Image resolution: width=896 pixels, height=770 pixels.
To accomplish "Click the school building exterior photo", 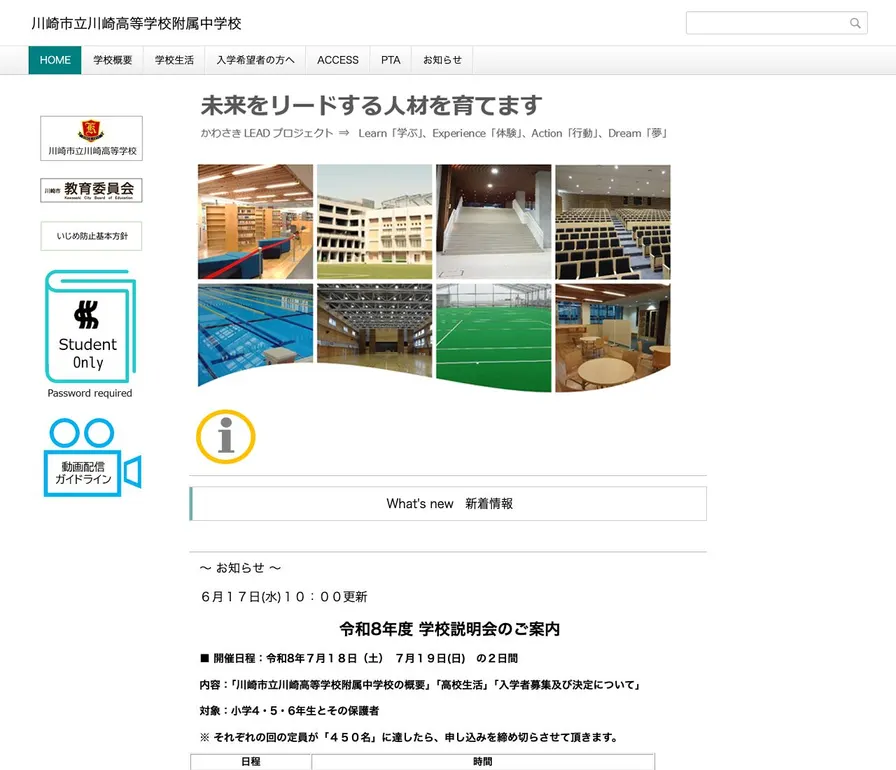I will click(375, 222).
